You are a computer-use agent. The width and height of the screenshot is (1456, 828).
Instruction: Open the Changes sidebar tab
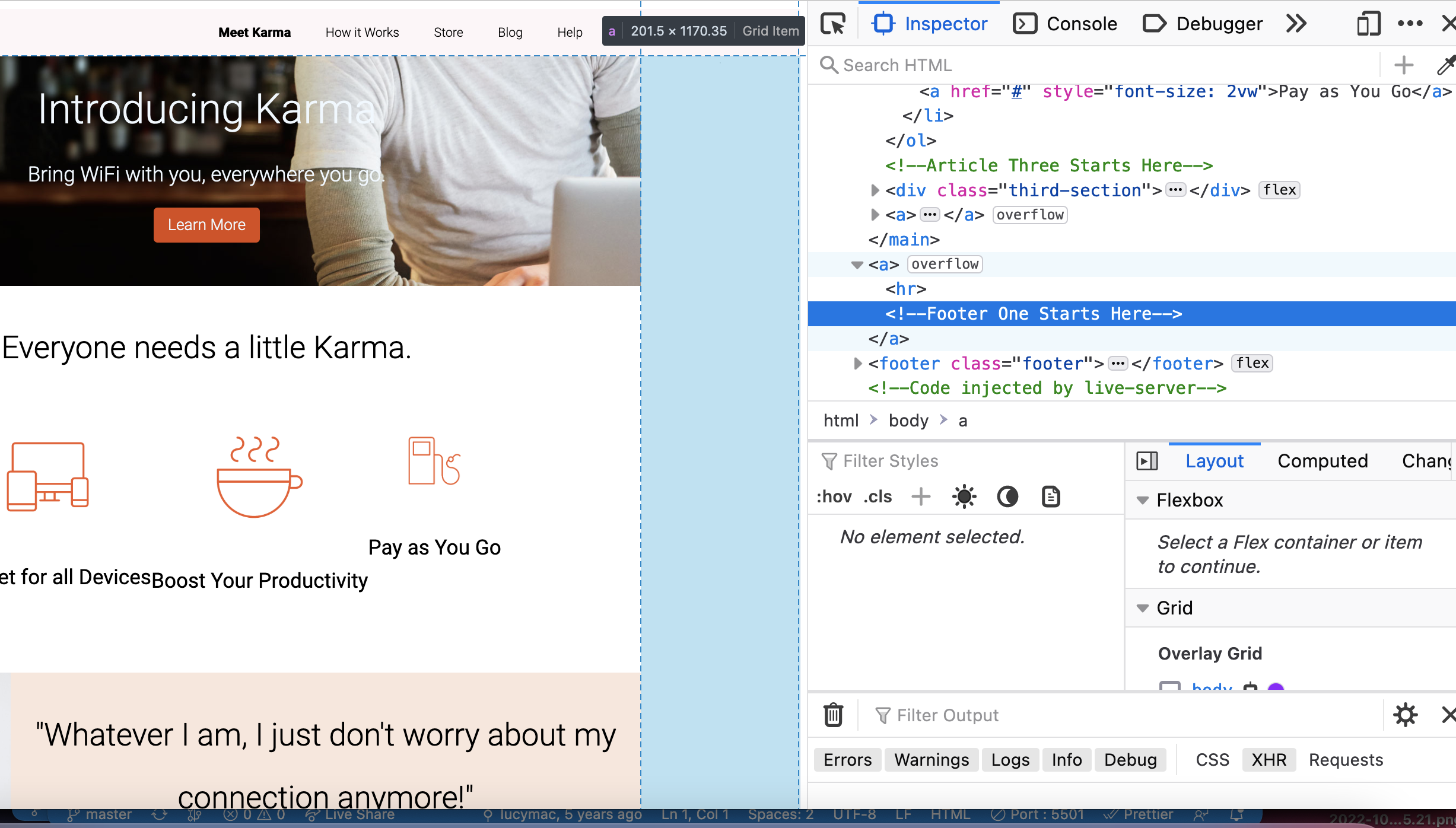(x=1427, y=461)
